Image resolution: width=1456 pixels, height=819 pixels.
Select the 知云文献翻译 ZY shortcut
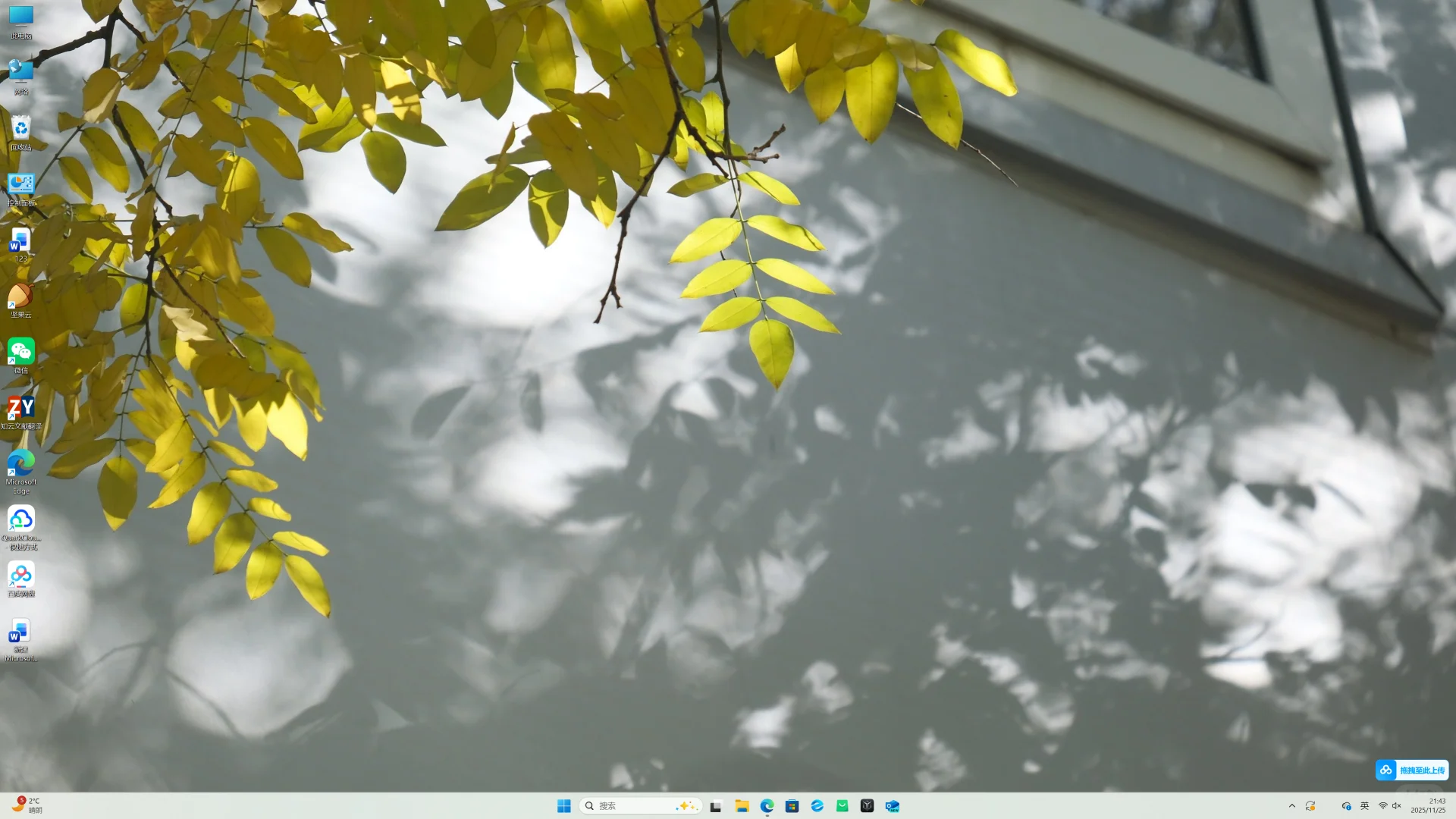click(x=20, y=409)
